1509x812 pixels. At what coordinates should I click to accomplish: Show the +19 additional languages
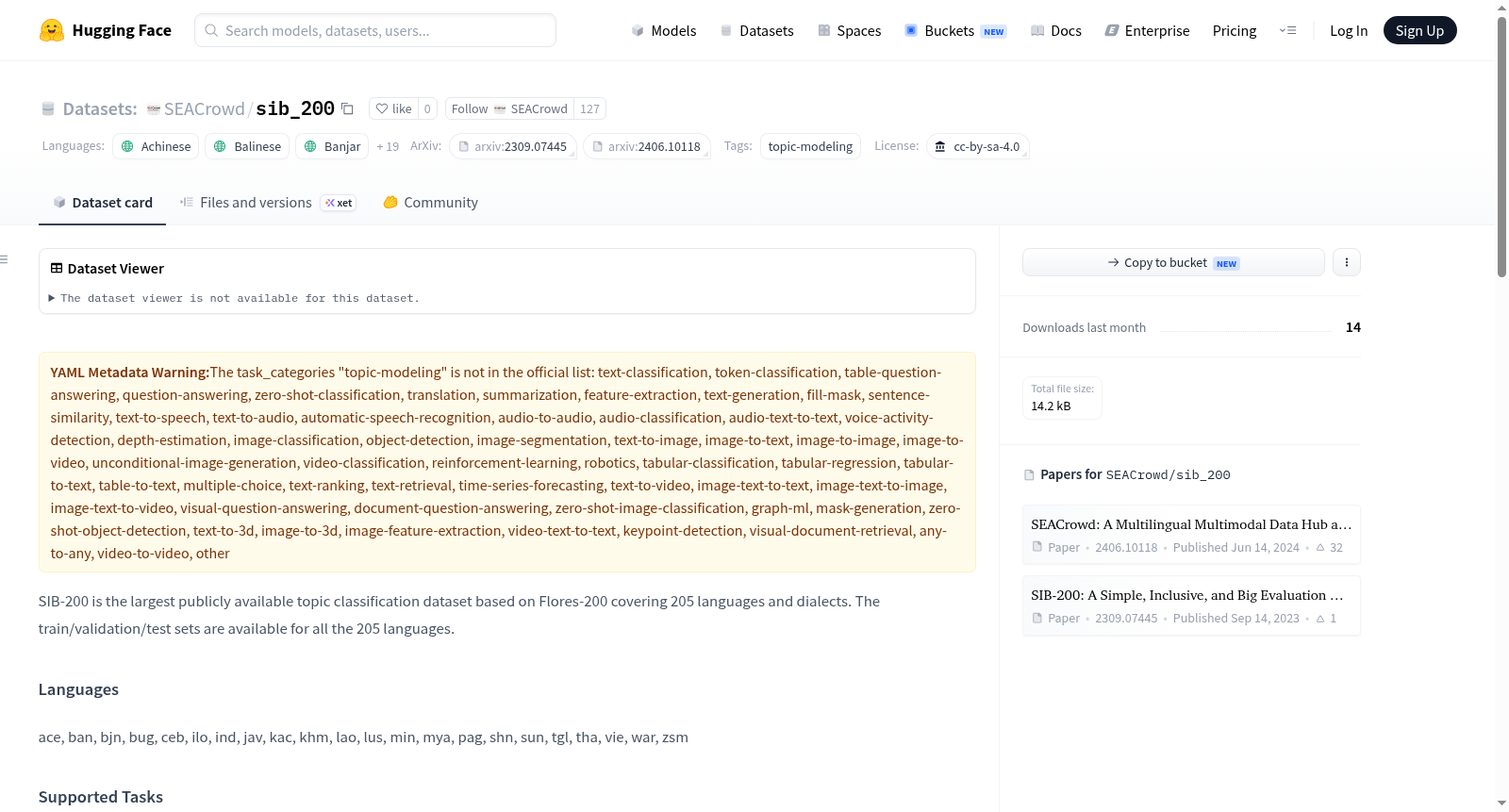(x=388, y=146)
